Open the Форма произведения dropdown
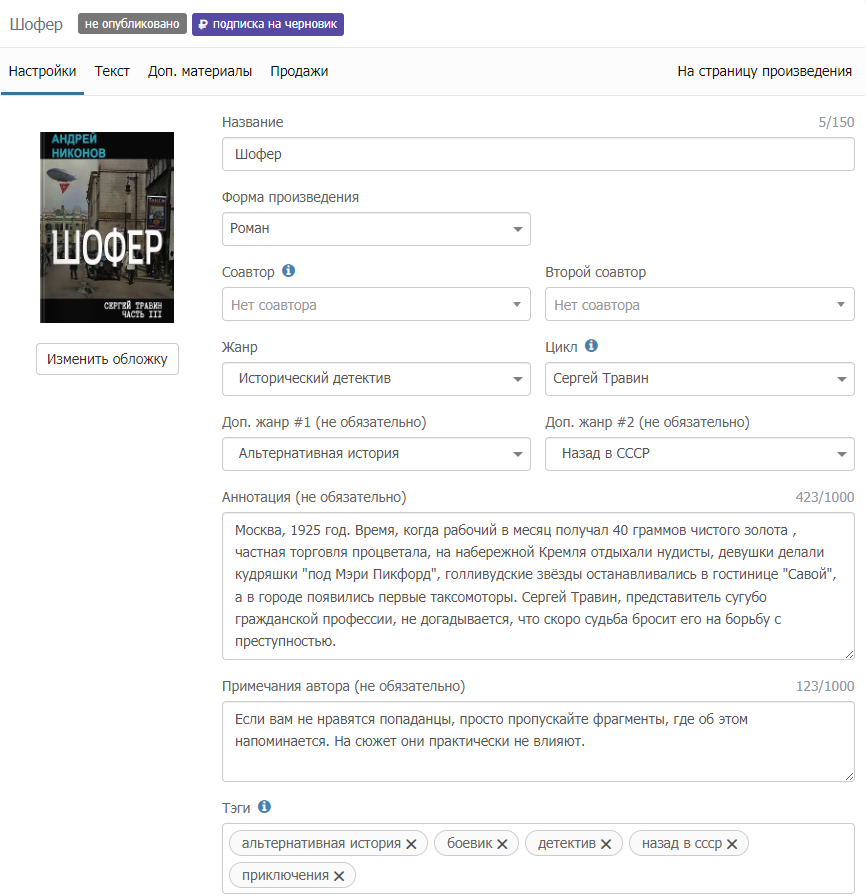 tap(375, 229)
